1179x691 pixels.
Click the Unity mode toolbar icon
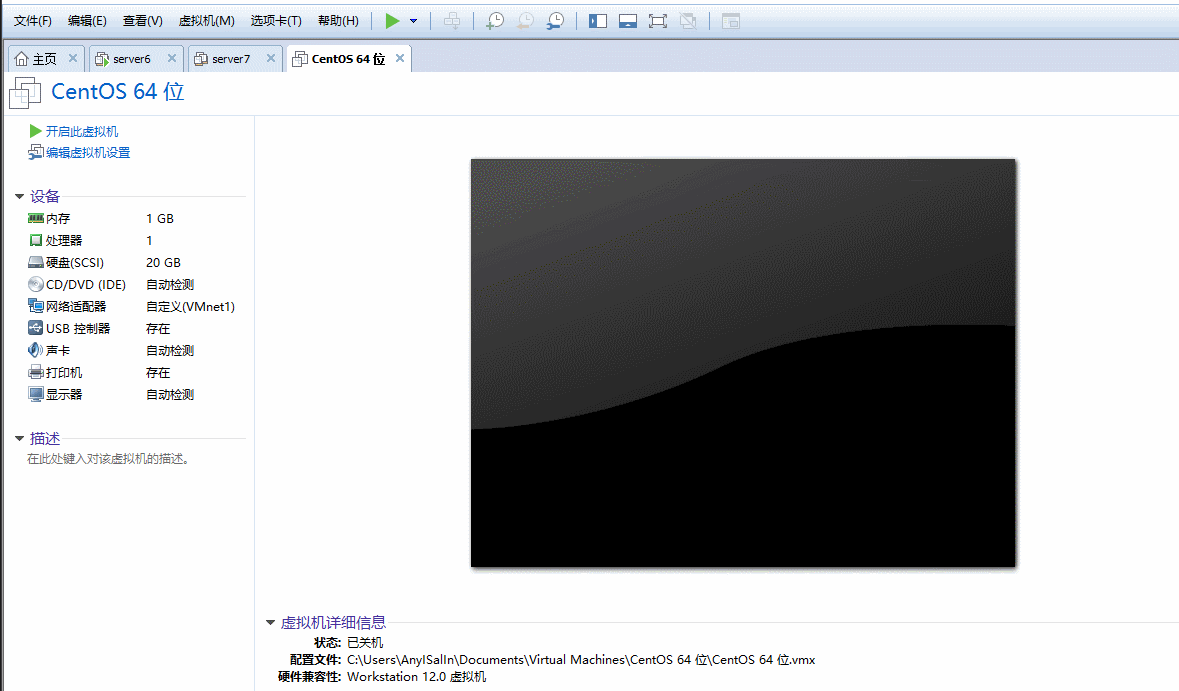point(688,21)
